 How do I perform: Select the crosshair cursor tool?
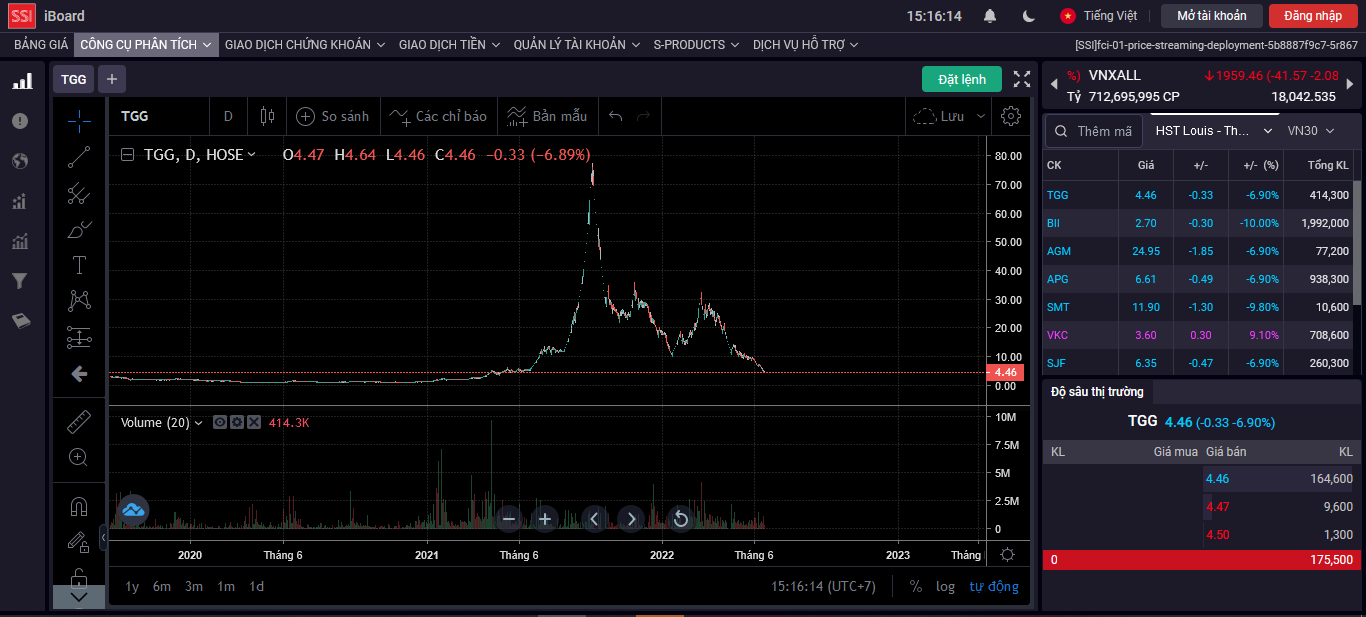click(79, 121)
